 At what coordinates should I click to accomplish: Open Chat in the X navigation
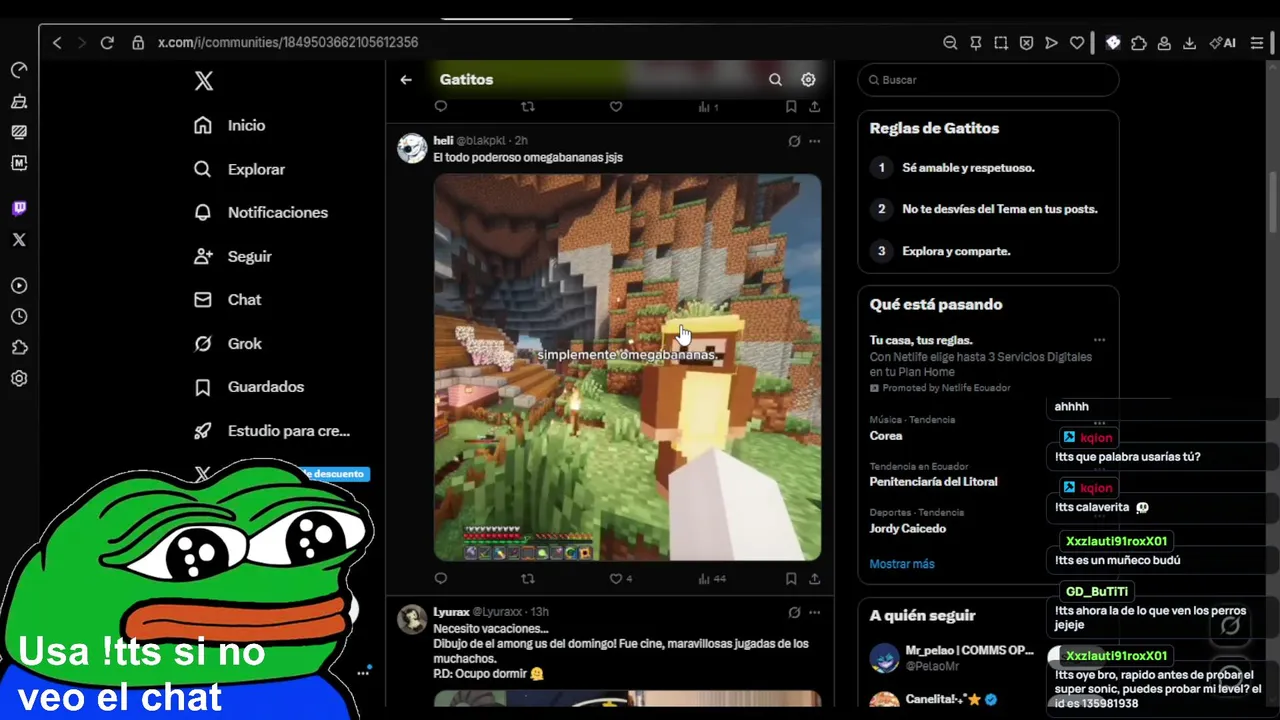[x=228, y=299]
